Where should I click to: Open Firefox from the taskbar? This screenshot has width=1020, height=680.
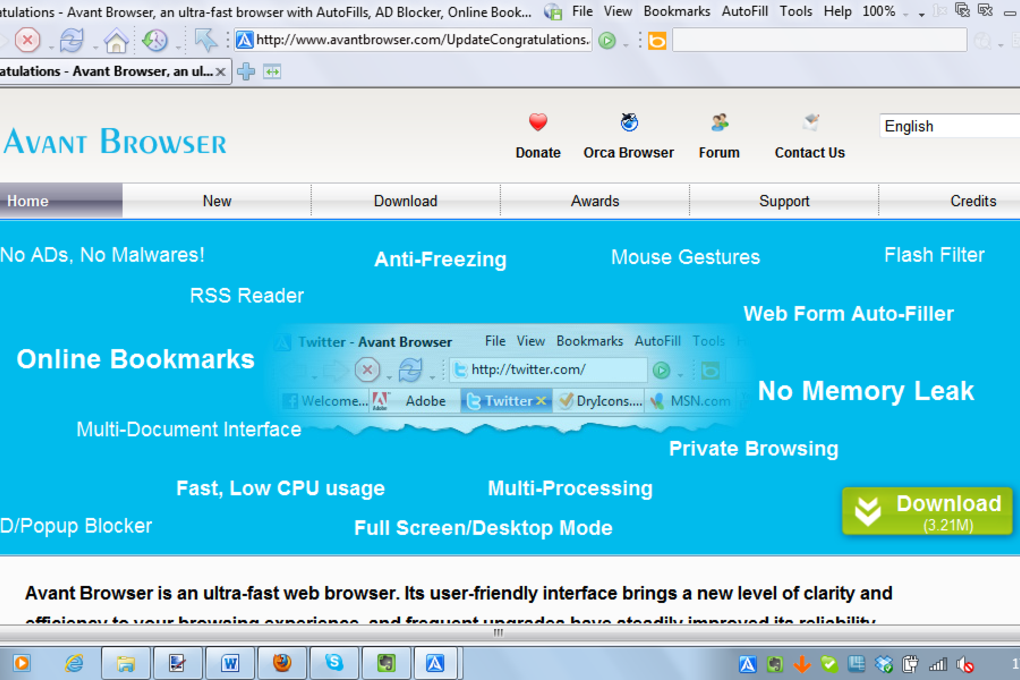click(282, 663)
